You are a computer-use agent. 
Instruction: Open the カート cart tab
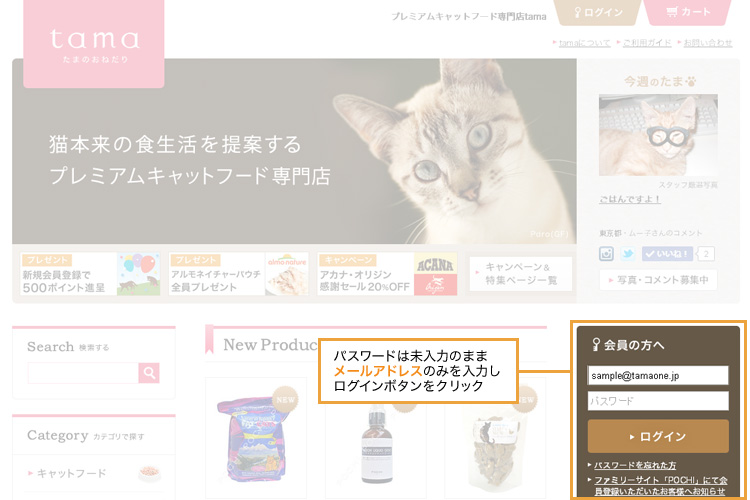click(x=688, y=12)
